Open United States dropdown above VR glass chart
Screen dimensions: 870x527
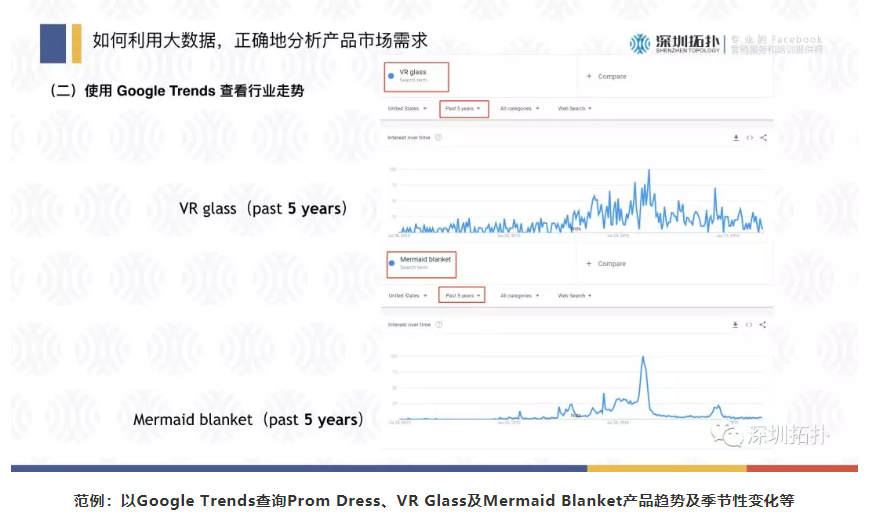tap(407, 108)
